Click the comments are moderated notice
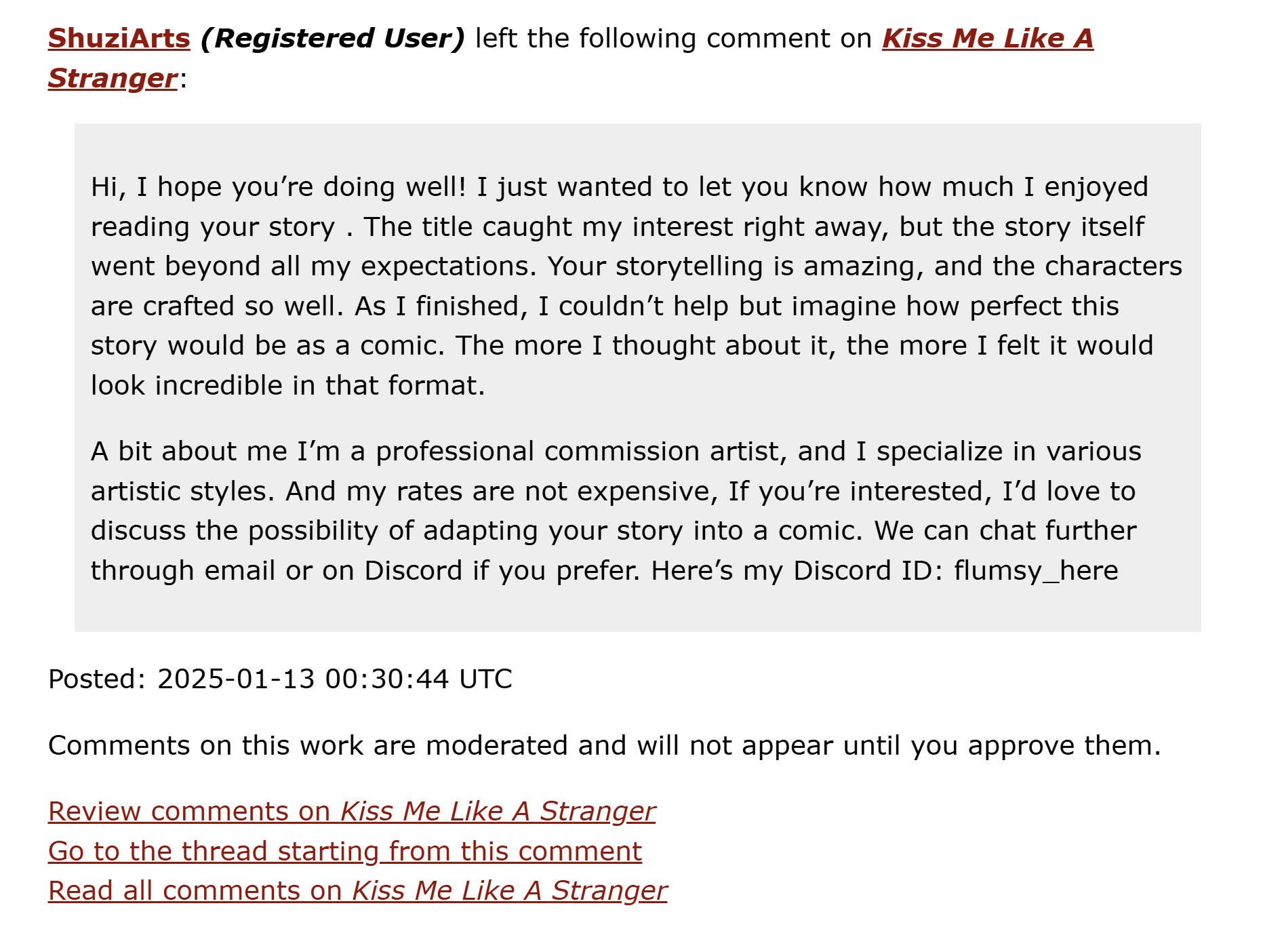The width and height of the screenshot is (1263, 952). (x=604, y=746)
